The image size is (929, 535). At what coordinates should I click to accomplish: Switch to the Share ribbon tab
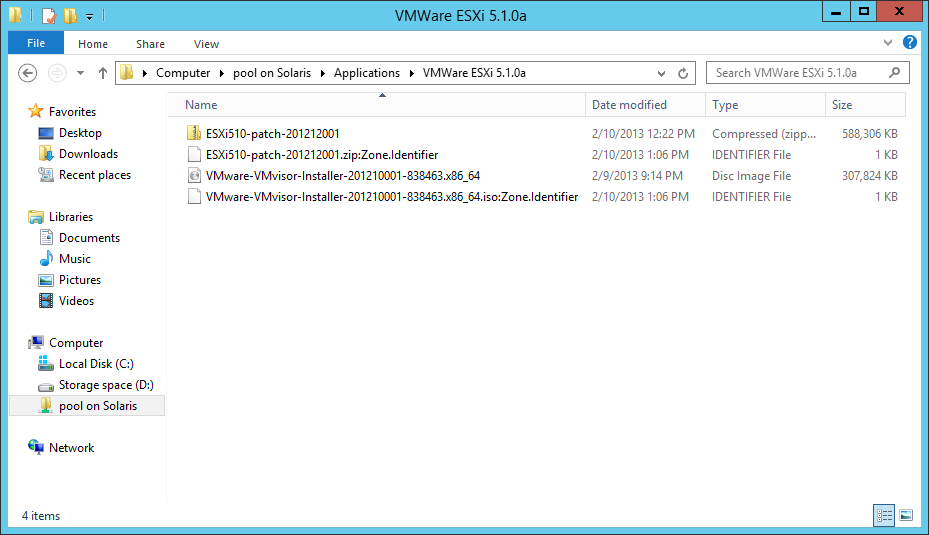point(150,44)
